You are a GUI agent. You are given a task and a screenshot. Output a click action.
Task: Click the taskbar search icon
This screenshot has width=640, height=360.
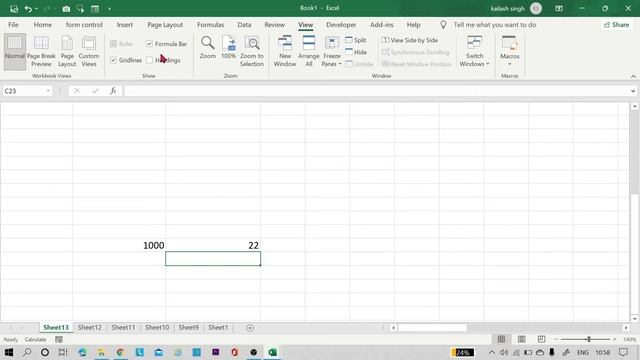pos(27,352)
